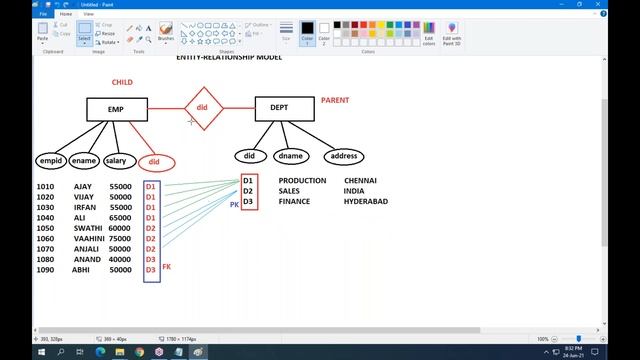Click the horizontal scrollbar thumb

[259, 330]
